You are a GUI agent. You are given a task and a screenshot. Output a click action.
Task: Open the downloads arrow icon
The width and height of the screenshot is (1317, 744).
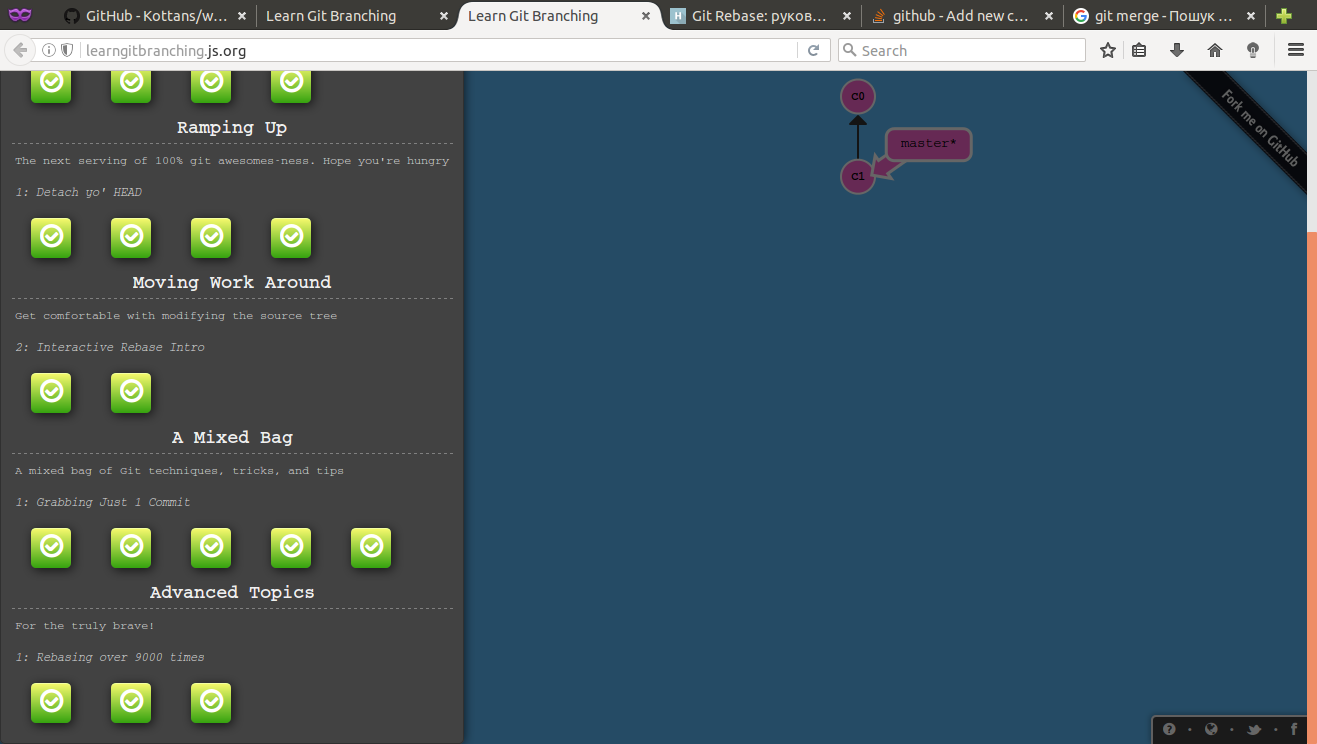[1177, 50]
